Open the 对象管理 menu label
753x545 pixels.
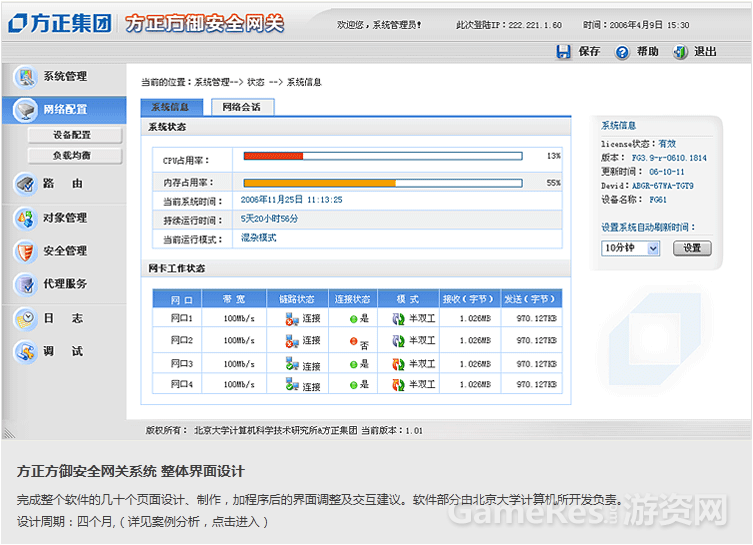[x=65, y=218]
